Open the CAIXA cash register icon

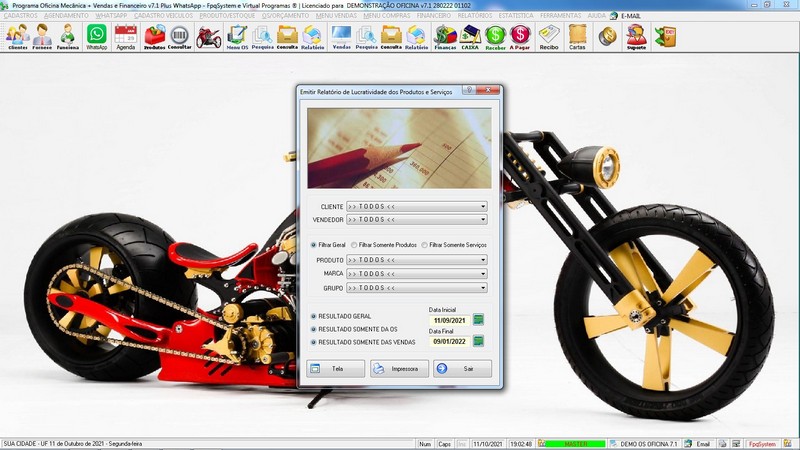point(470,37)
